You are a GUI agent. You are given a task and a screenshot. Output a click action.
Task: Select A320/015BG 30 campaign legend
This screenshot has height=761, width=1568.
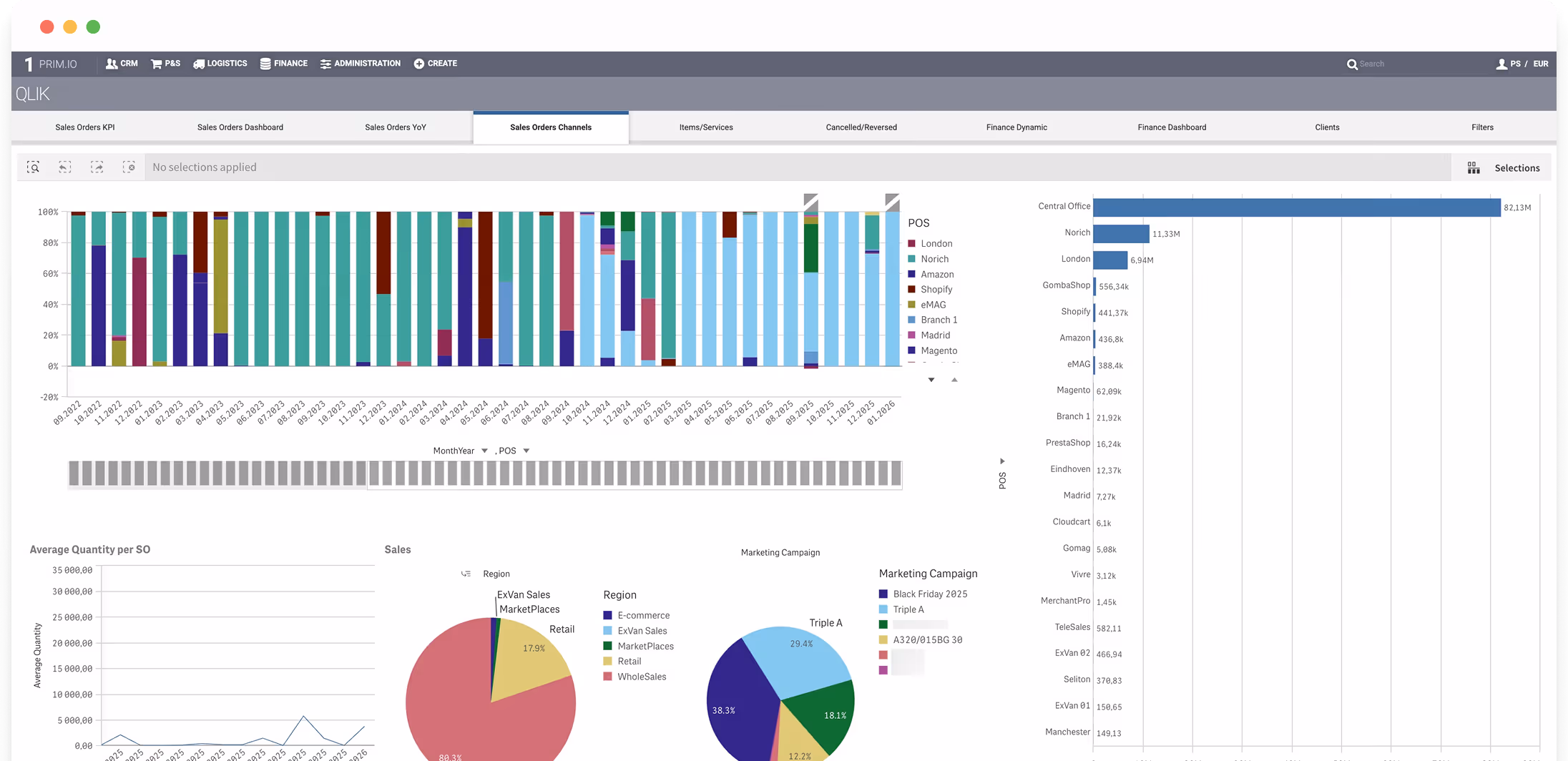click(921, 639)
